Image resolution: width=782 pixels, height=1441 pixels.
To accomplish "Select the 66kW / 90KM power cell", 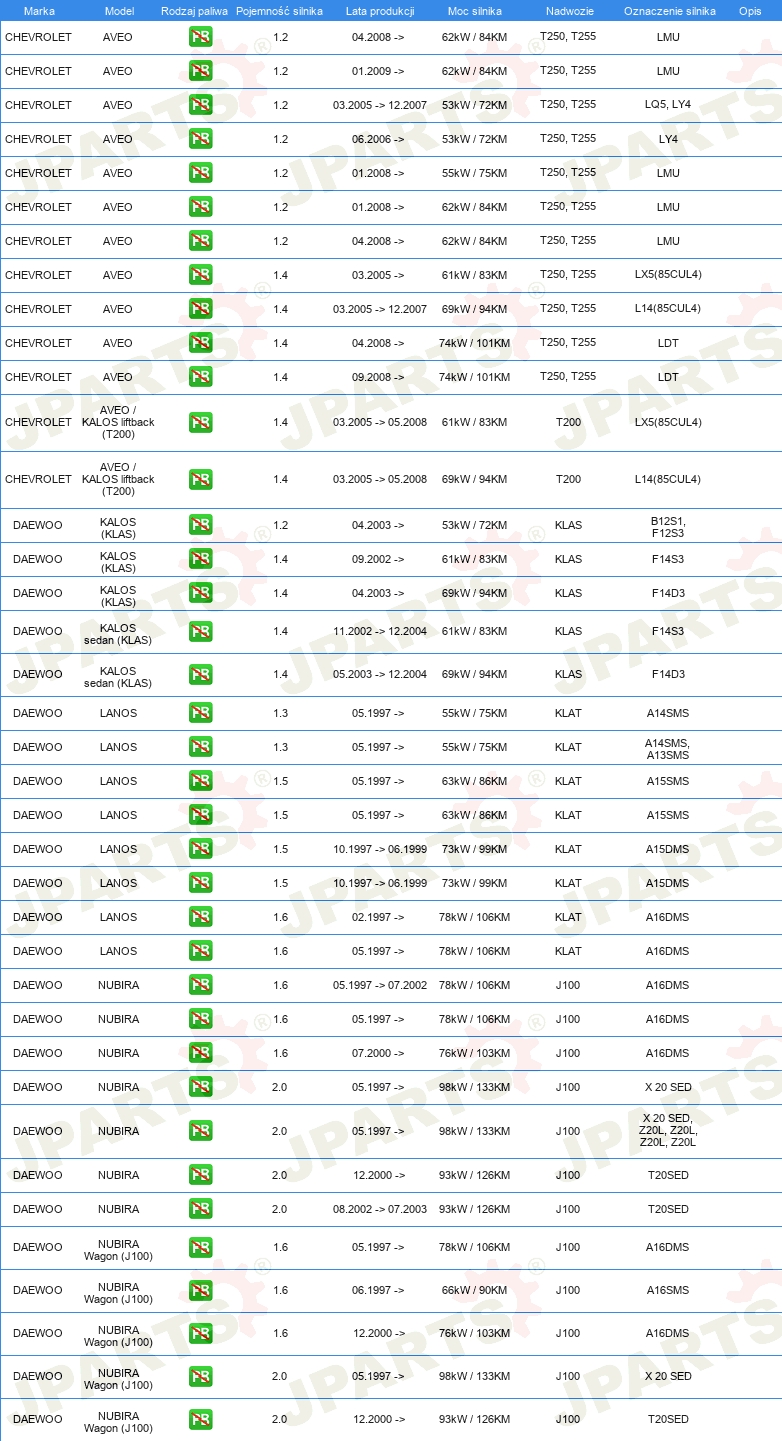I will 474,1291.
